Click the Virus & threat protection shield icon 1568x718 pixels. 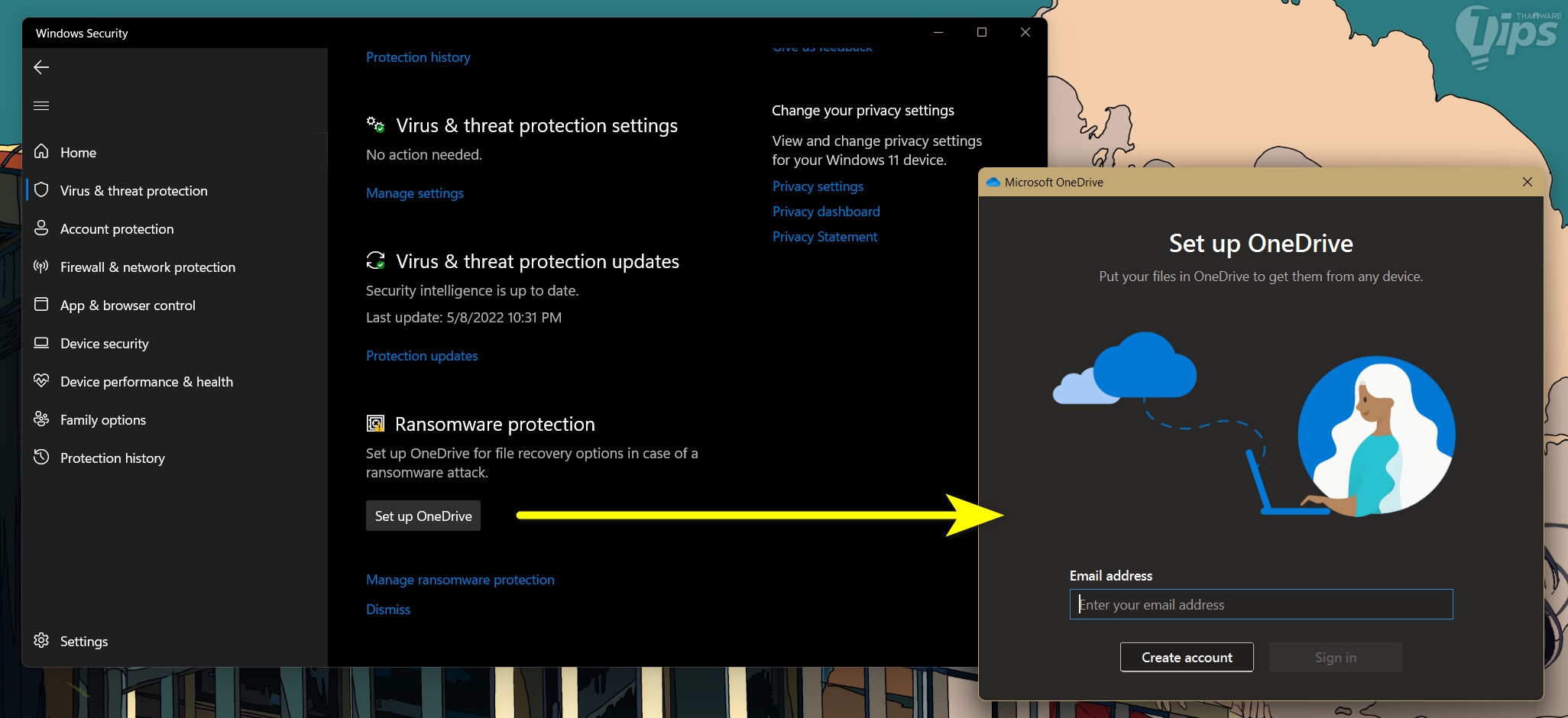41,190
